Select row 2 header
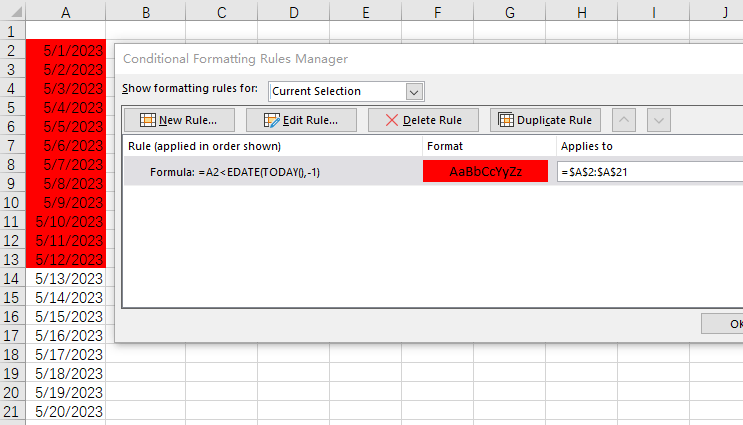The height and width of the screenshot is (425, 743). 13,50
